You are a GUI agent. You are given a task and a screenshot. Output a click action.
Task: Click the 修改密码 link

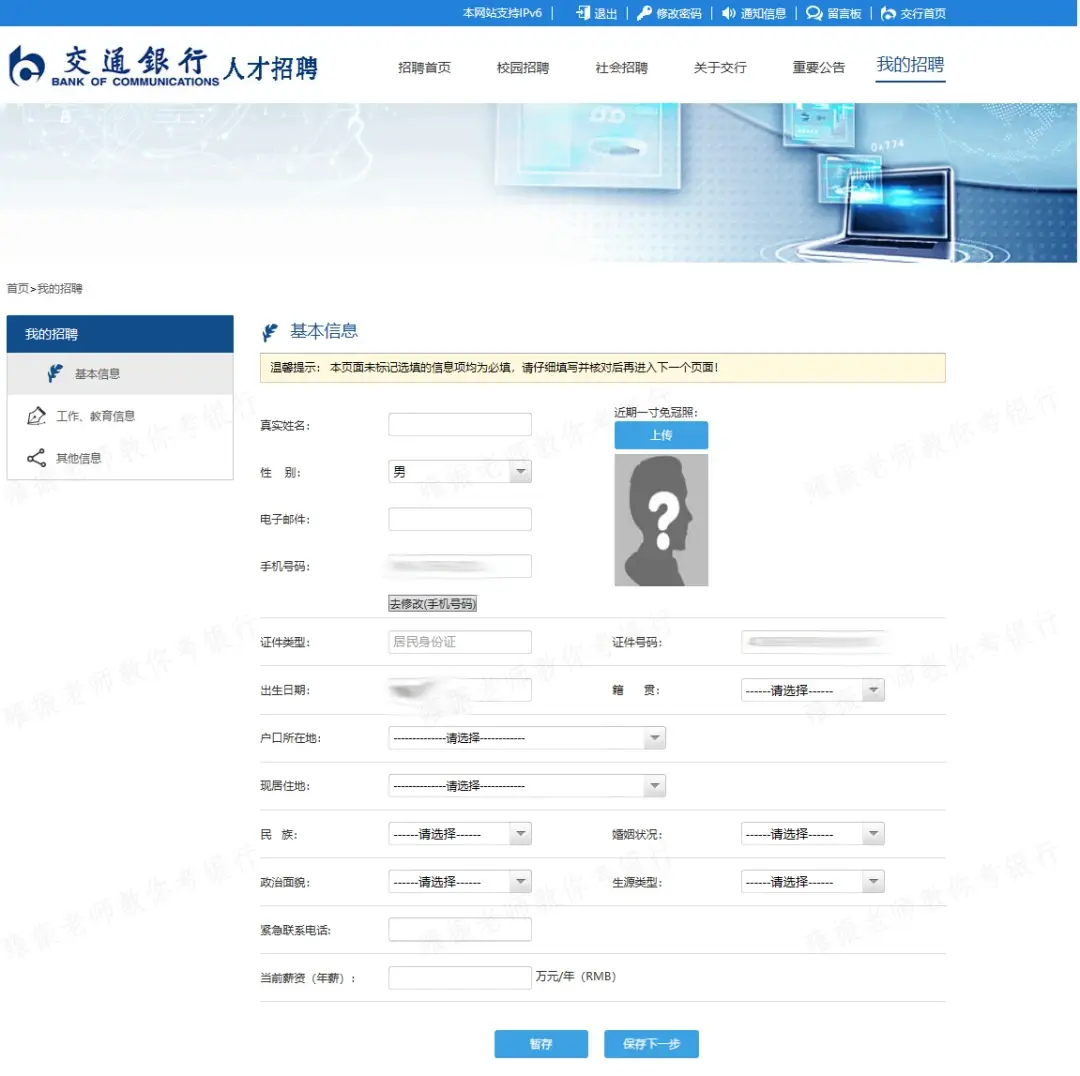pyautogui.click(x=678, y=13)
